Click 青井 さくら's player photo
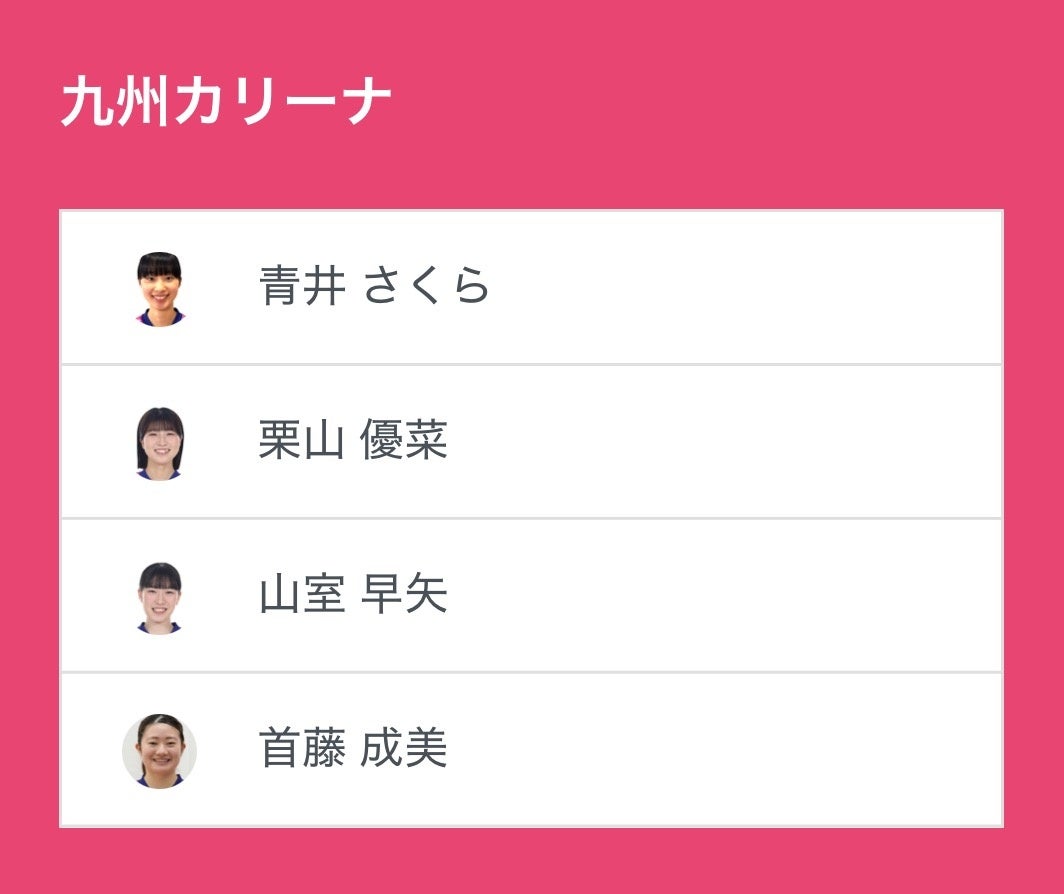Image resolution: width=1064 pixels, height=894 pixels. [x=160, y=288]
